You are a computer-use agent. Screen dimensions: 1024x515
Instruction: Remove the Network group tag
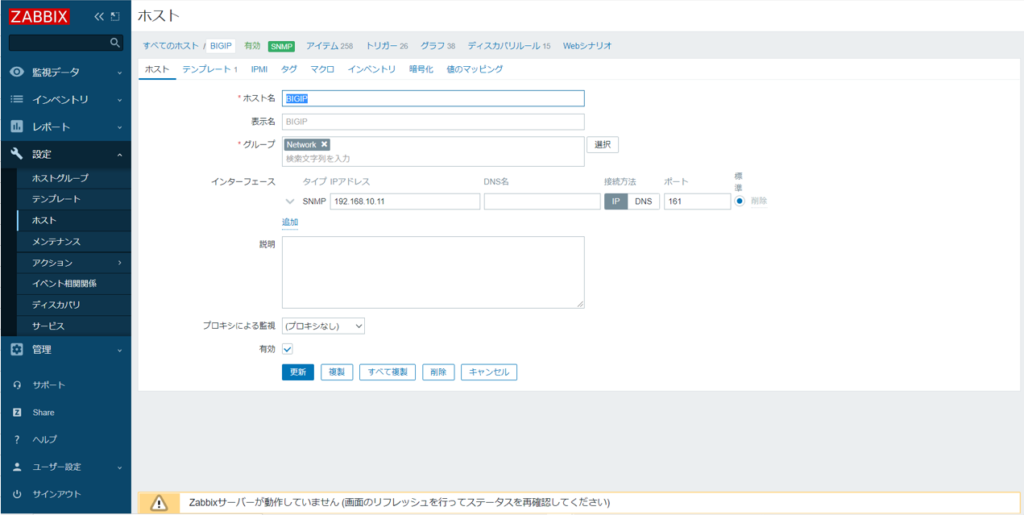pos(324,145)
